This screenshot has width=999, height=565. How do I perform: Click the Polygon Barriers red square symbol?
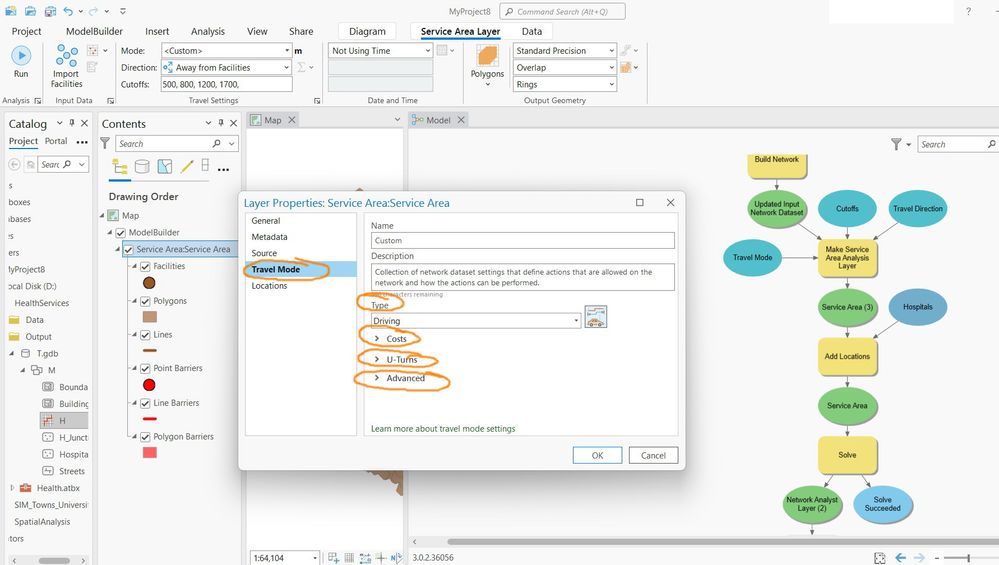pyautogui.click(x=150, y=453)
